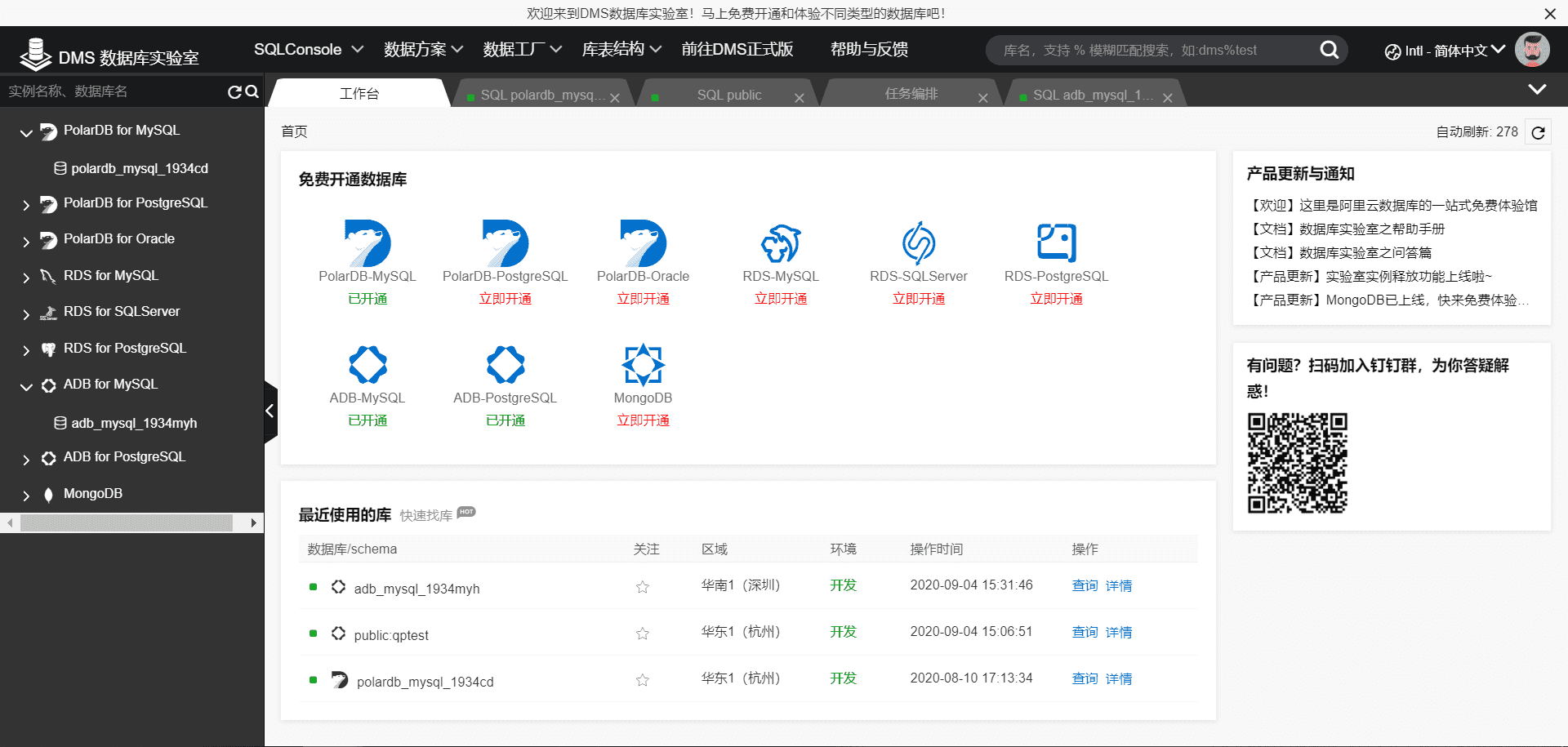Open the user avatar menu
1568x747 pixels.
(1532, 50)
